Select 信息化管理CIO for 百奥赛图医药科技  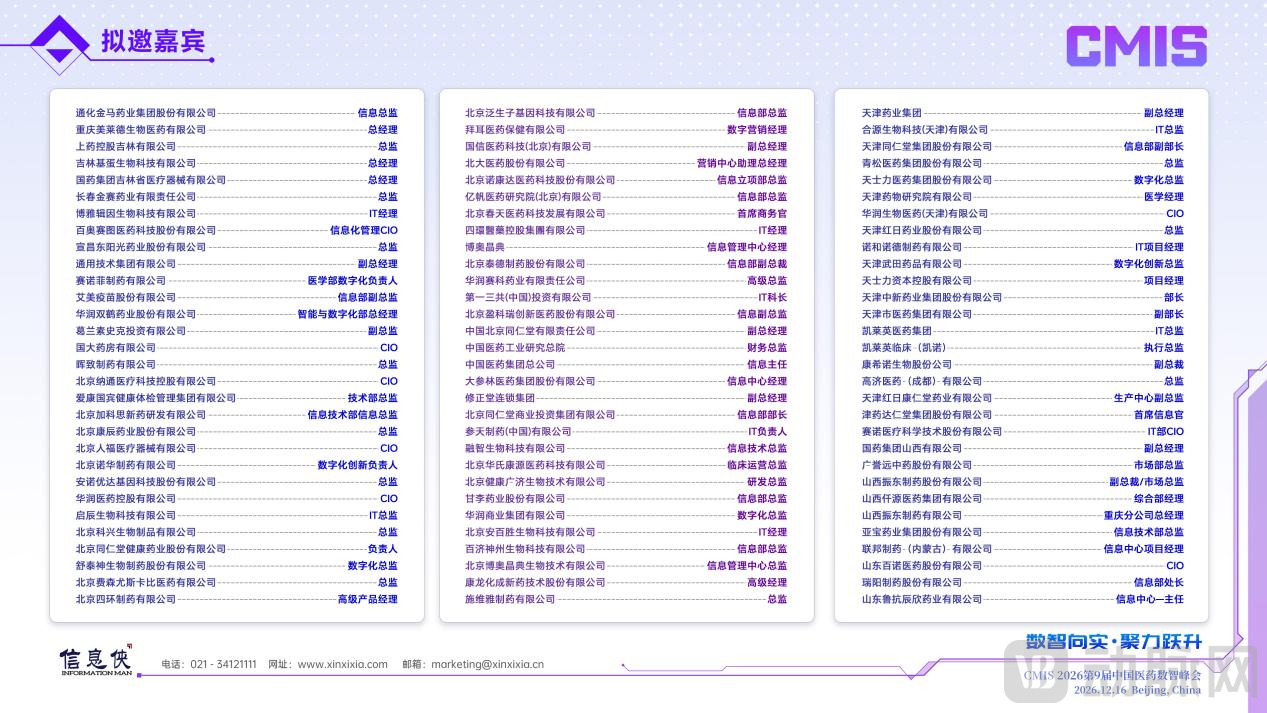click(364, 230)
